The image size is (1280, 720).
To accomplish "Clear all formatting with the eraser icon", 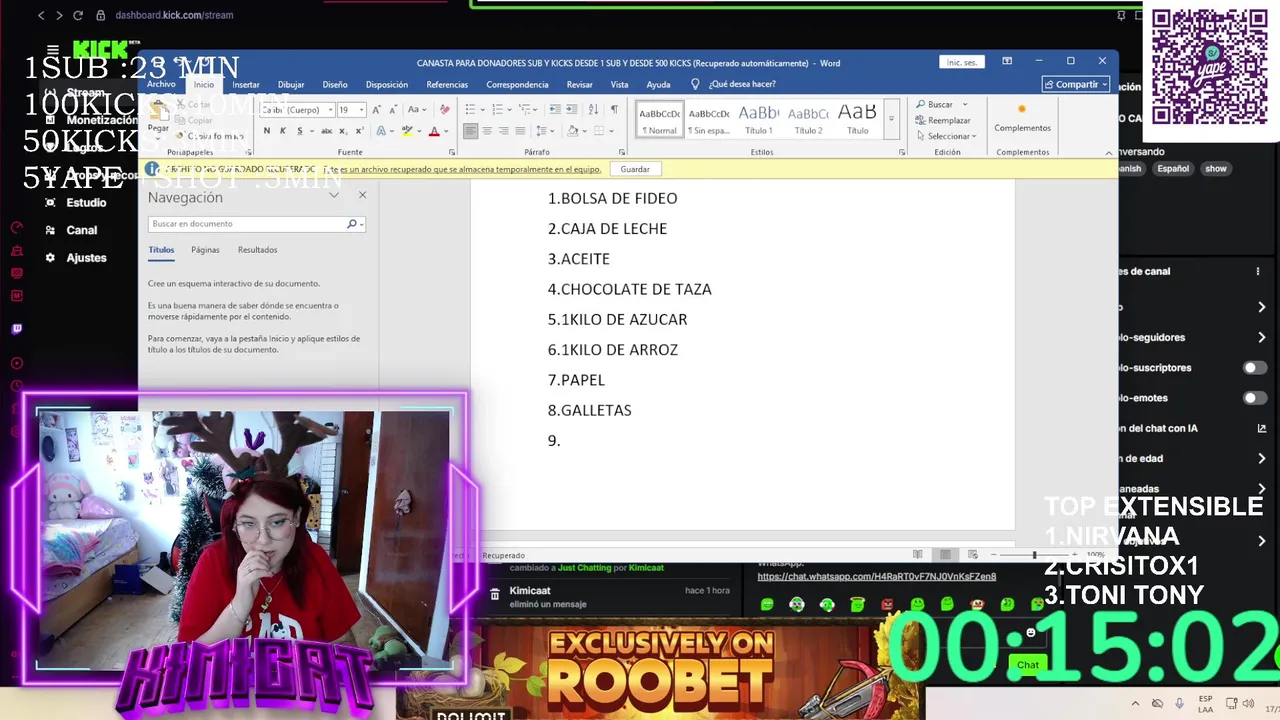I will click(x=445, y=110).
